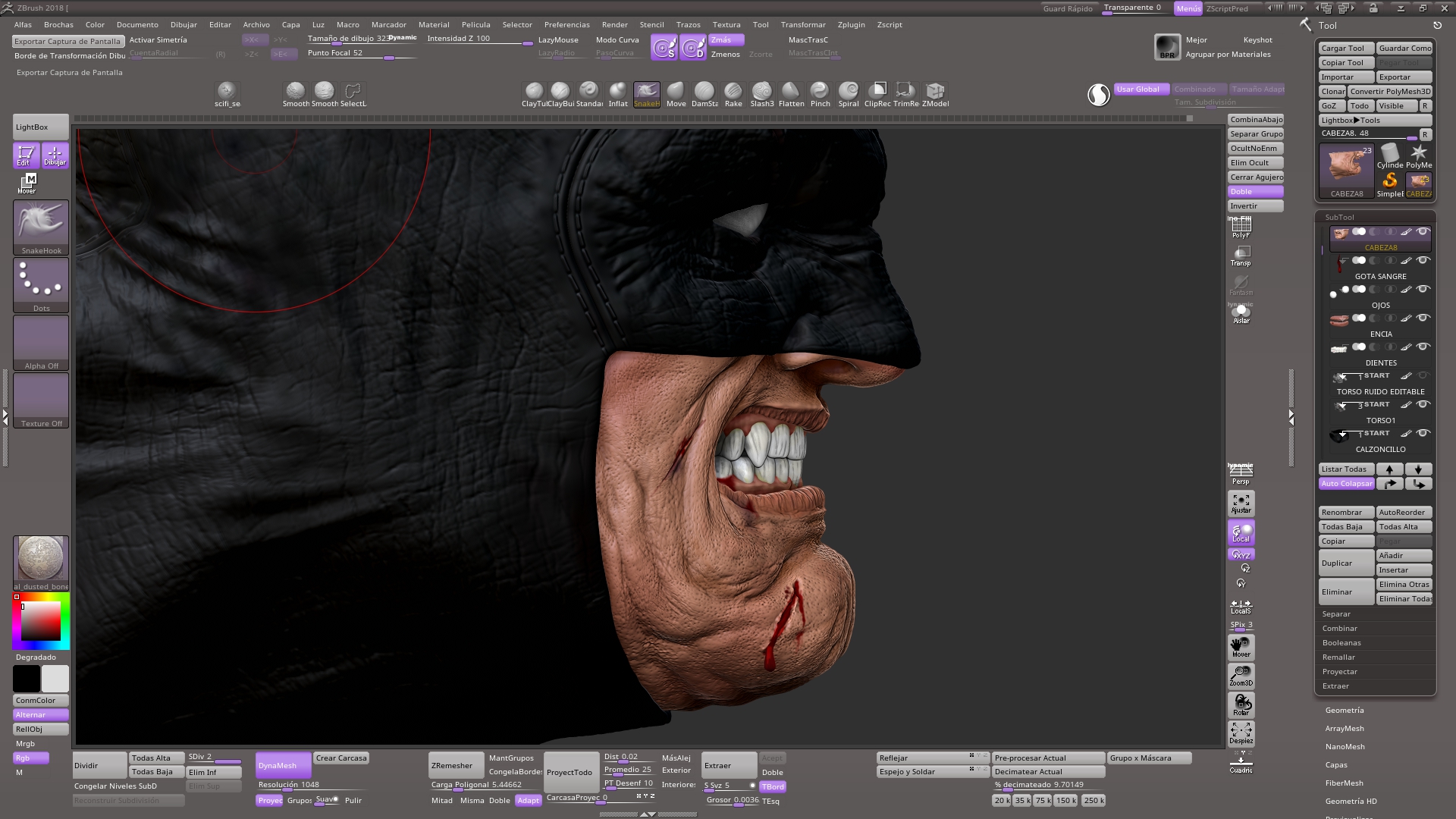Viewport: 1456px width, 819px height.
Task: Select the TrimRect brush icon
Action: 905,94
